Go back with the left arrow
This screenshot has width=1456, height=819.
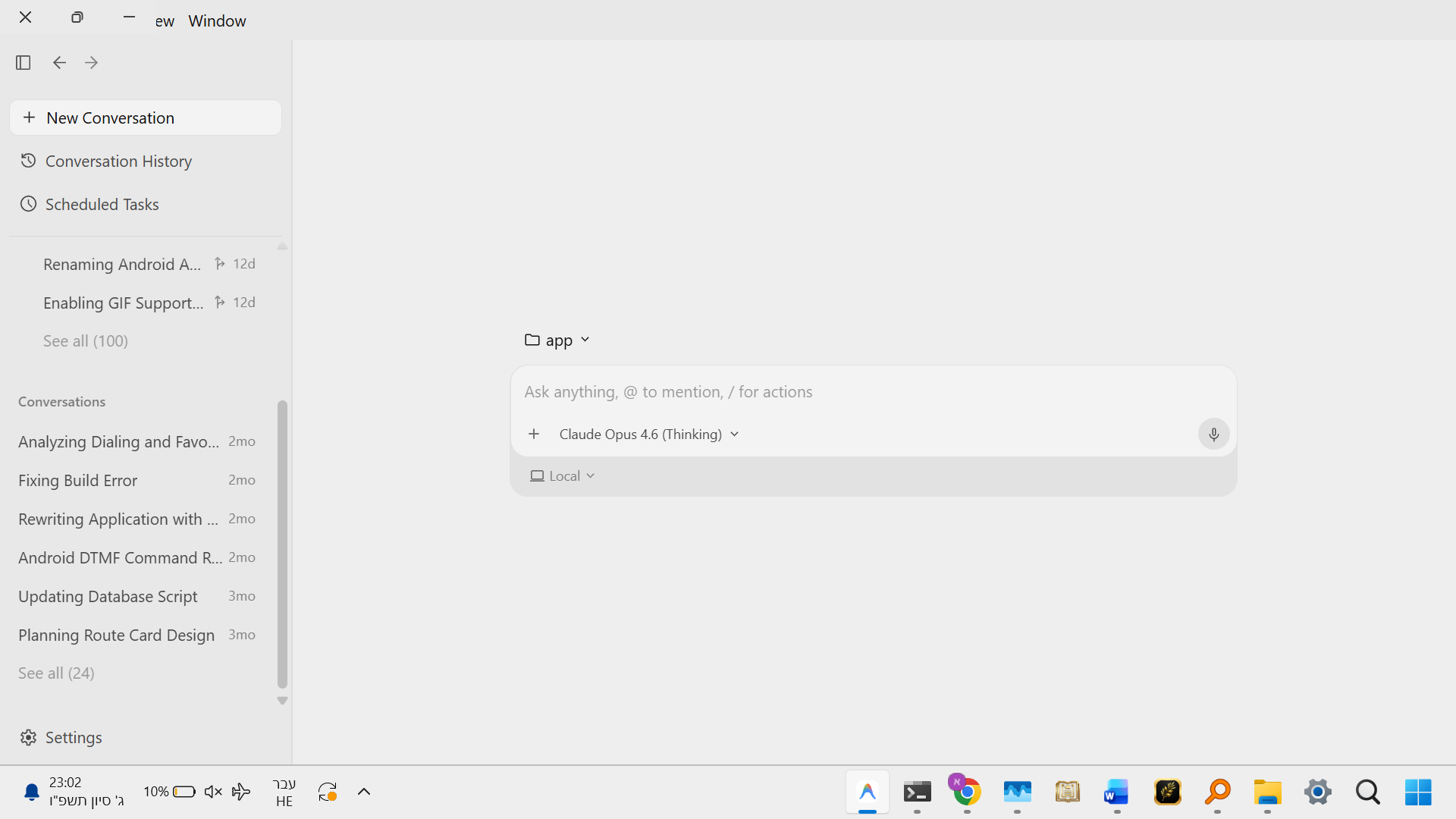(x=59, y=62)
